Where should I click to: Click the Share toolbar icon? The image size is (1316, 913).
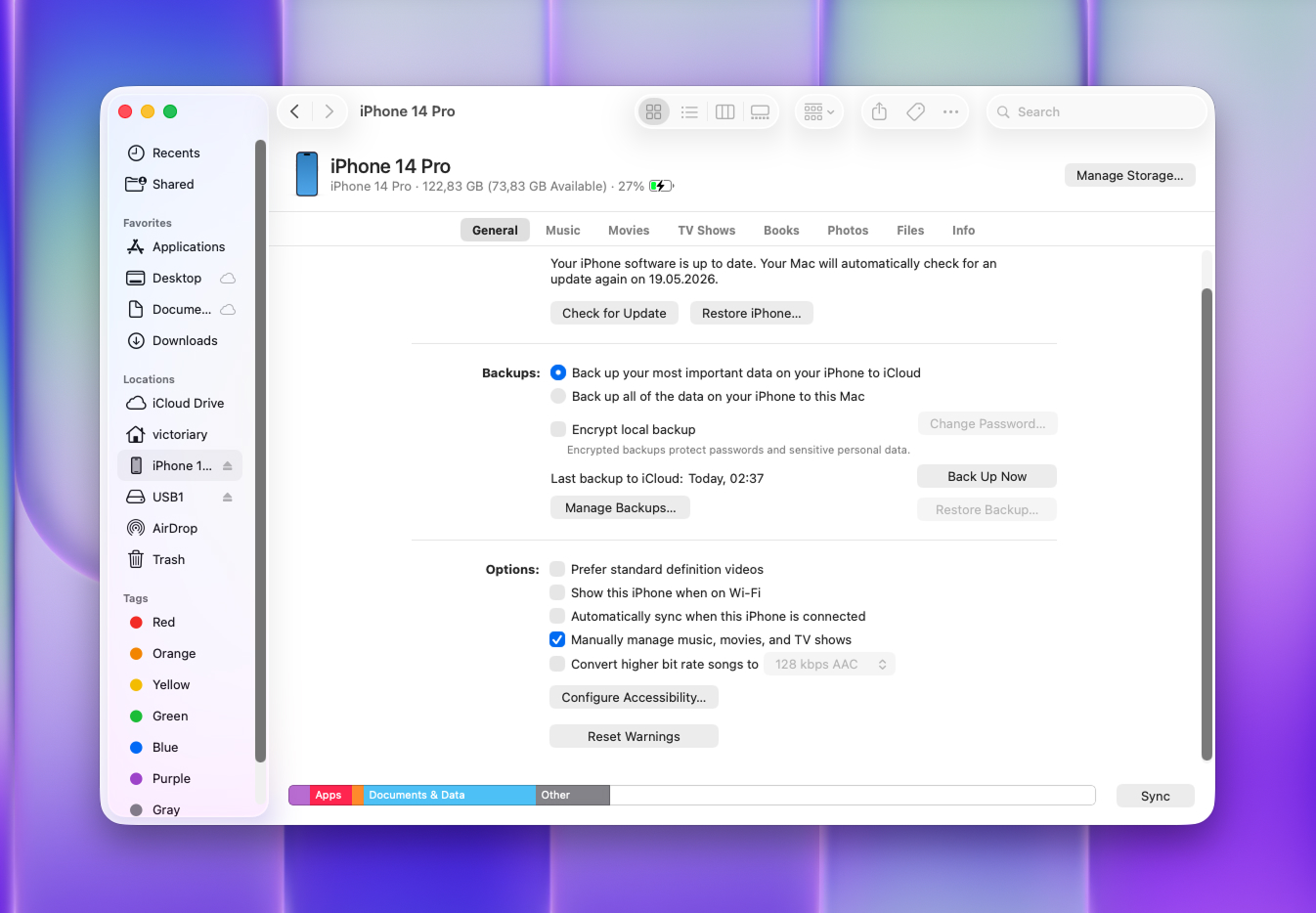point(879,112)
